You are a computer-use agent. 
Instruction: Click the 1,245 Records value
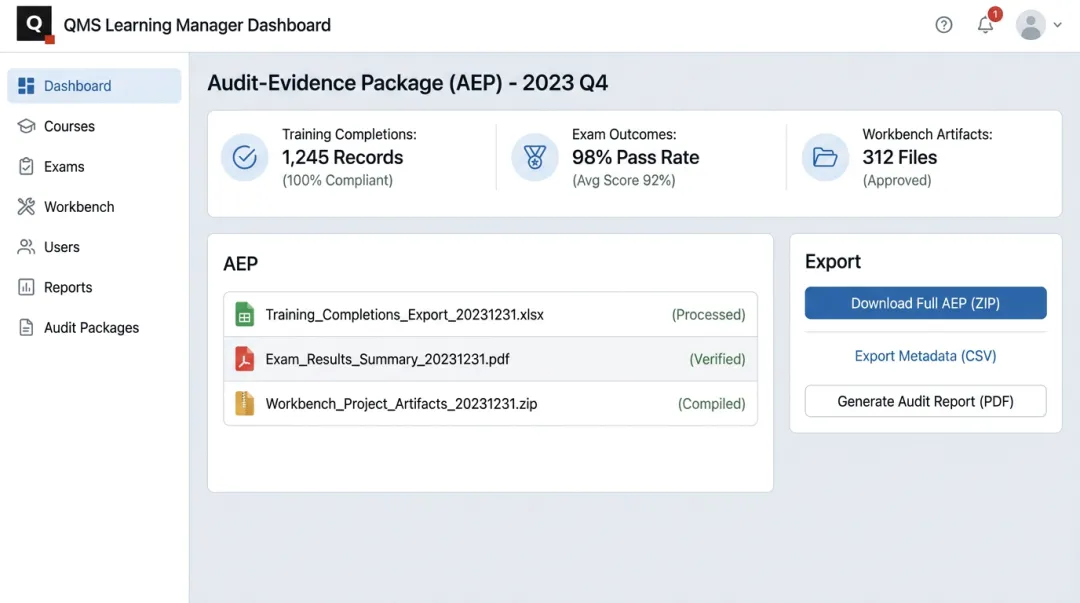342,157
